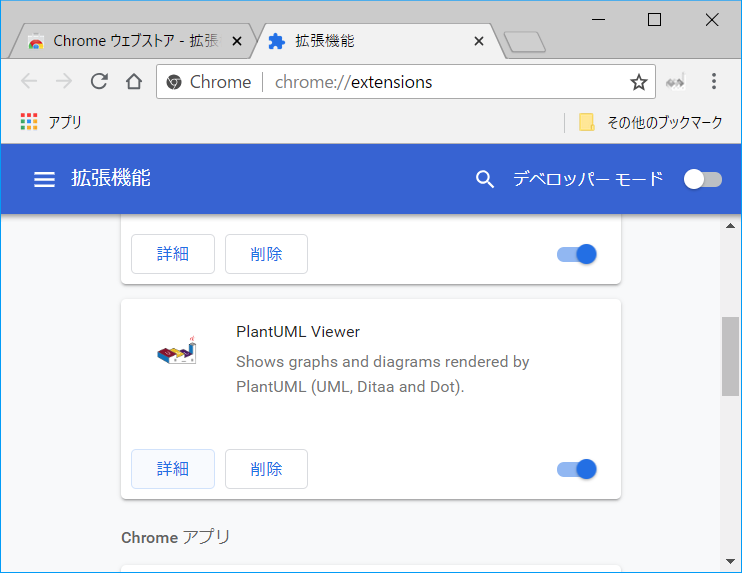Open a new tab
This screenshot has height=573, width=742.
tap(525, 42)
